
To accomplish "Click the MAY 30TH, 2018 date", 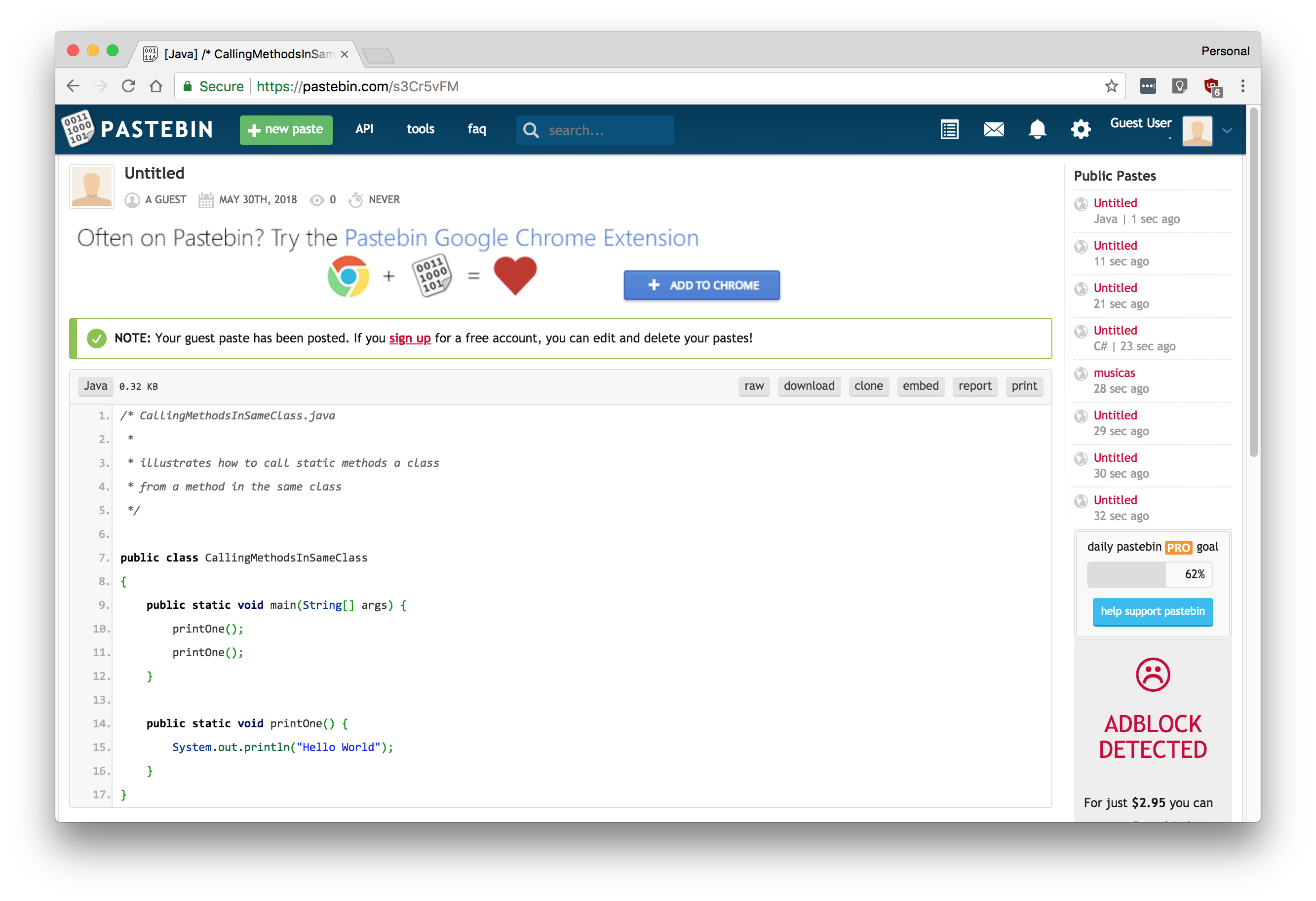I will click(258, 199).
